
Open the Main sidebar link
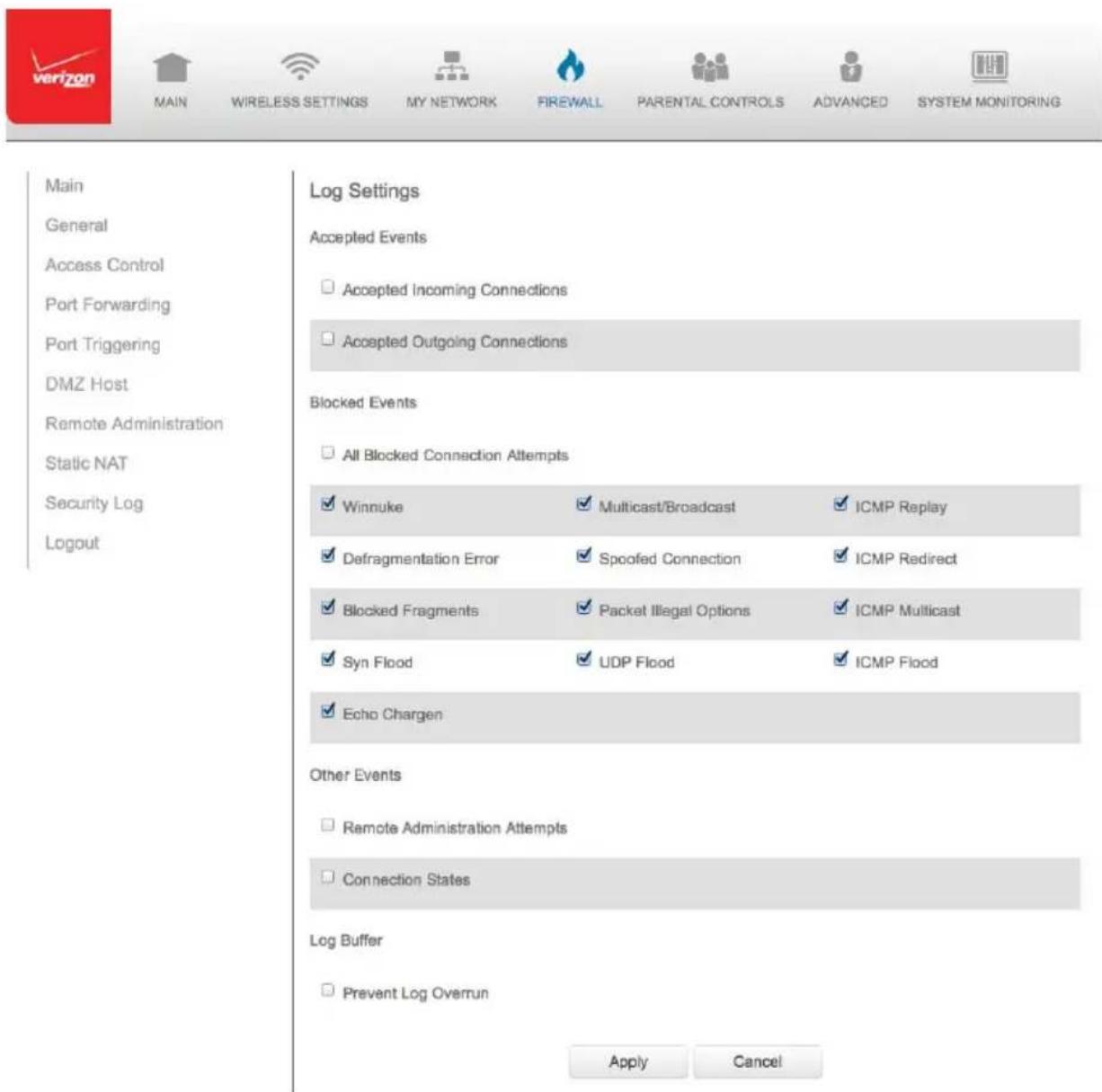(x=64, y=186)
